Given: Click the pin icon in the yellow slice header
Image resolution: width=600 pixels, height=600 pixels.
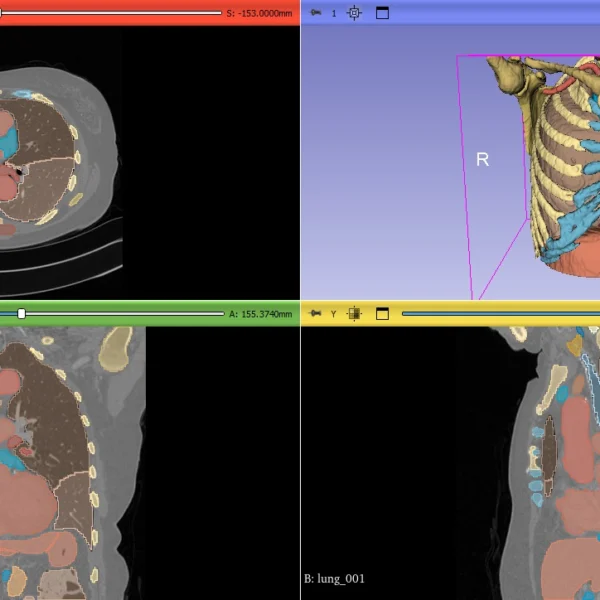Looking at the screenshot, I should 315,314.
